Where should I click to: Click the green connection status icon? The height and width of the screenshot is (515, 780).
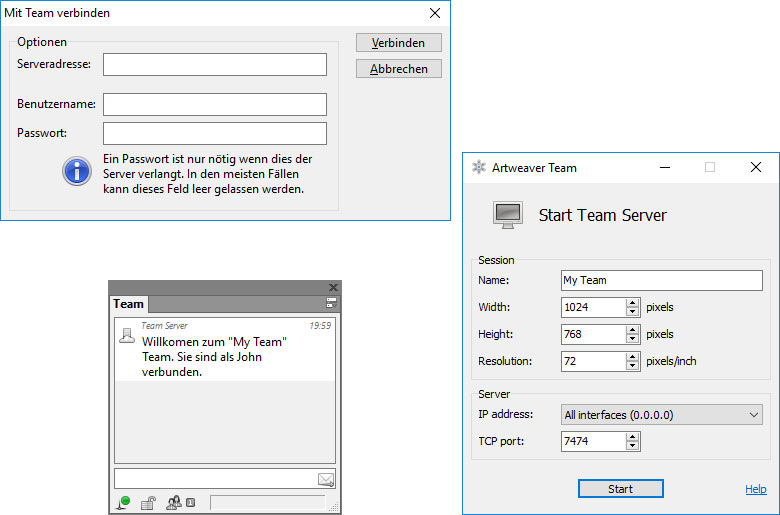click(123, 503)
